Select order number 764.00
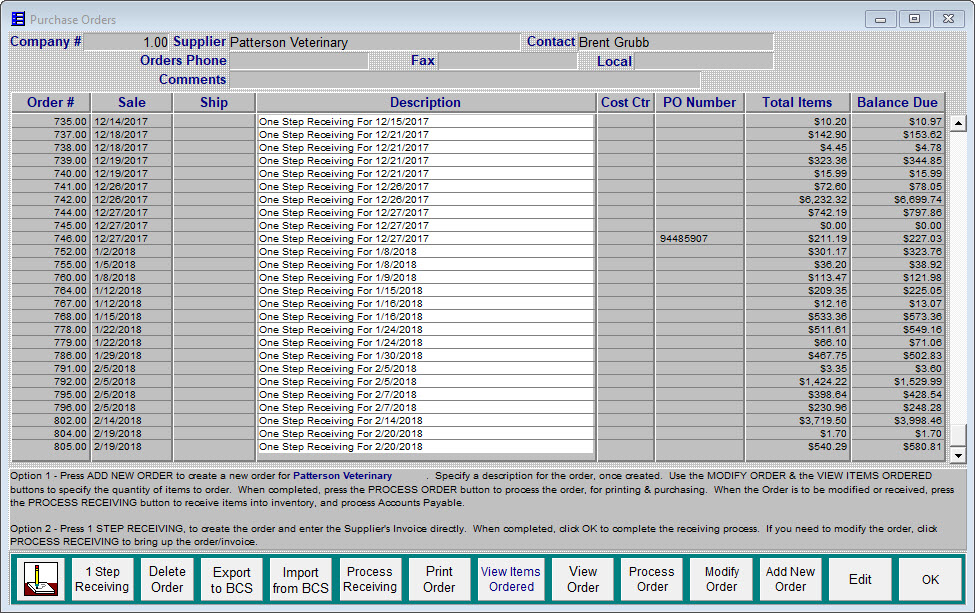This screenshot has width=975, height=613. (51, 291)
